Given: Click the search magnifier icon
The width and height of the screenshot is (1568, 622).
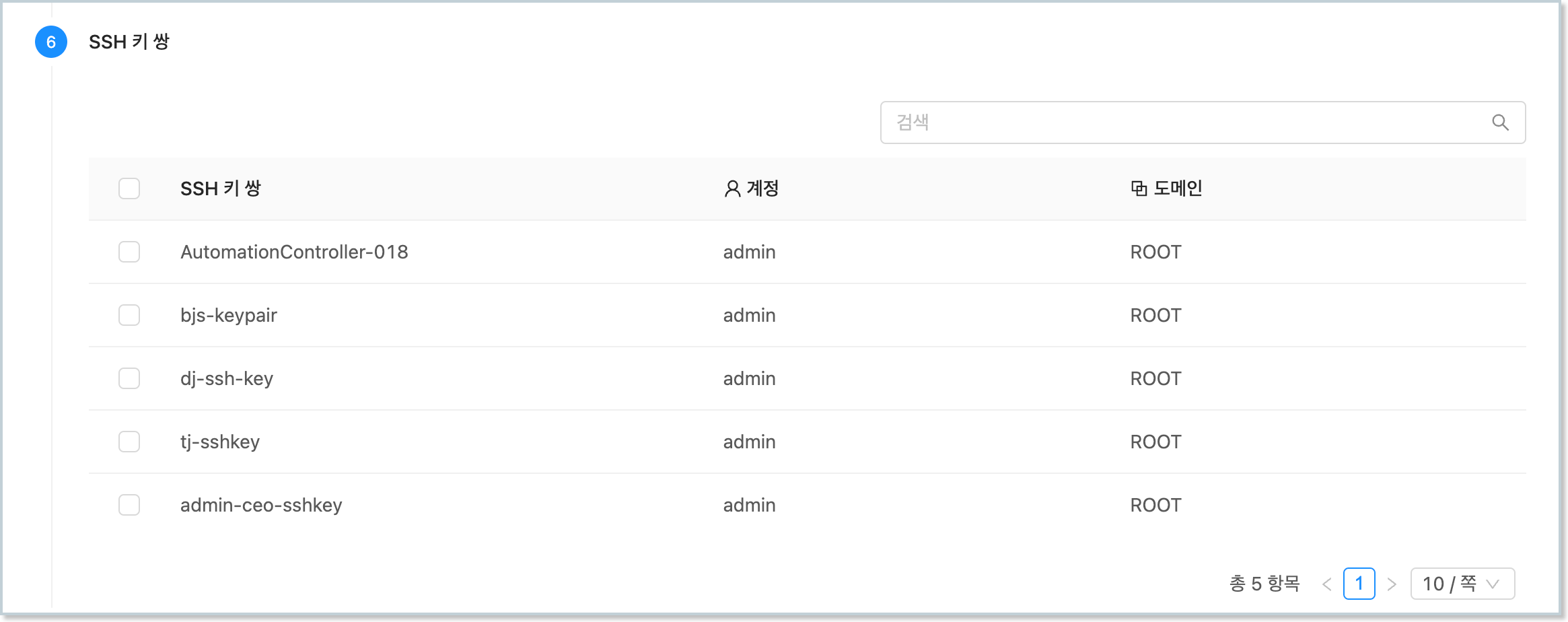Looking at the screenshot, I should 1500,123.
